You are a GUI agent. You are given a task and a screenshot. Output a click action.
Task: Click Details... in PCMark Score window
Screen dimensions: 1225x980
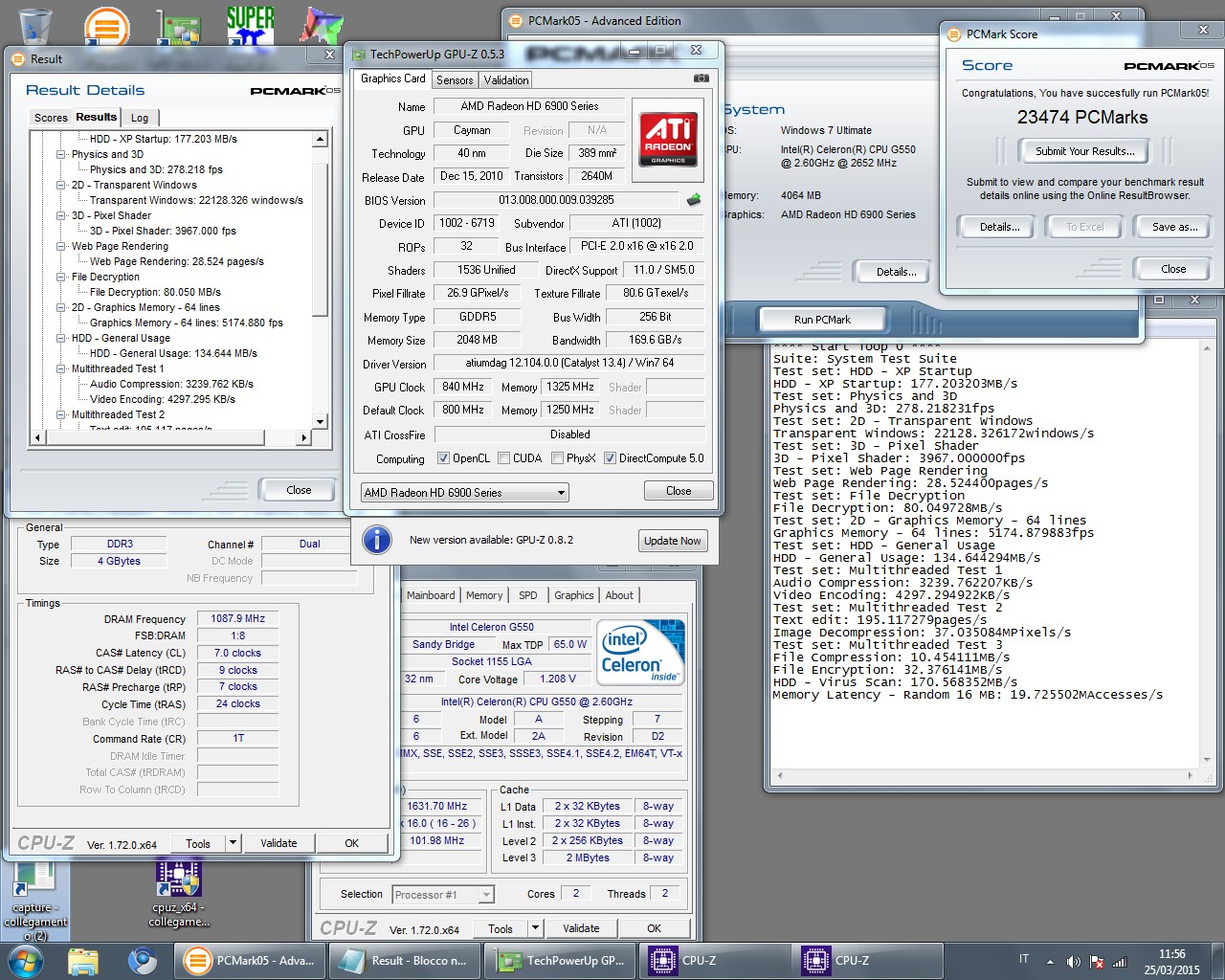click(x=999, y=227)
